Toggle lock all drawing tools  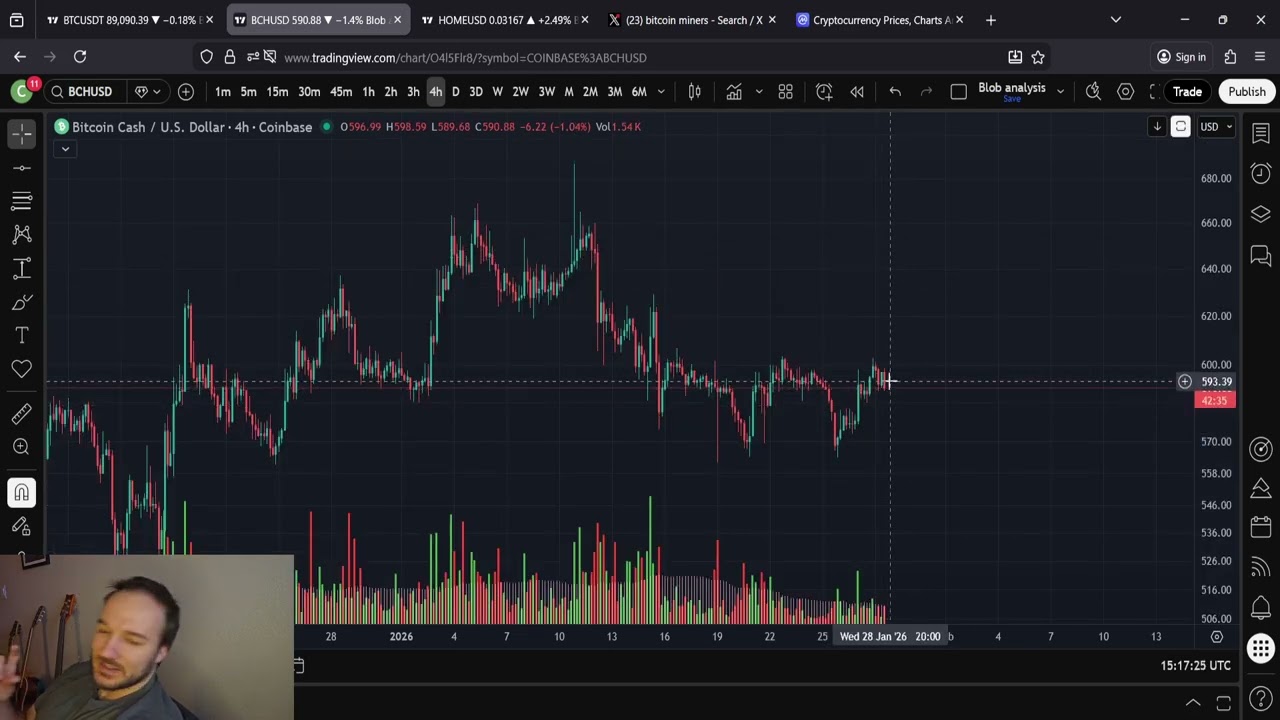(22, 526)
